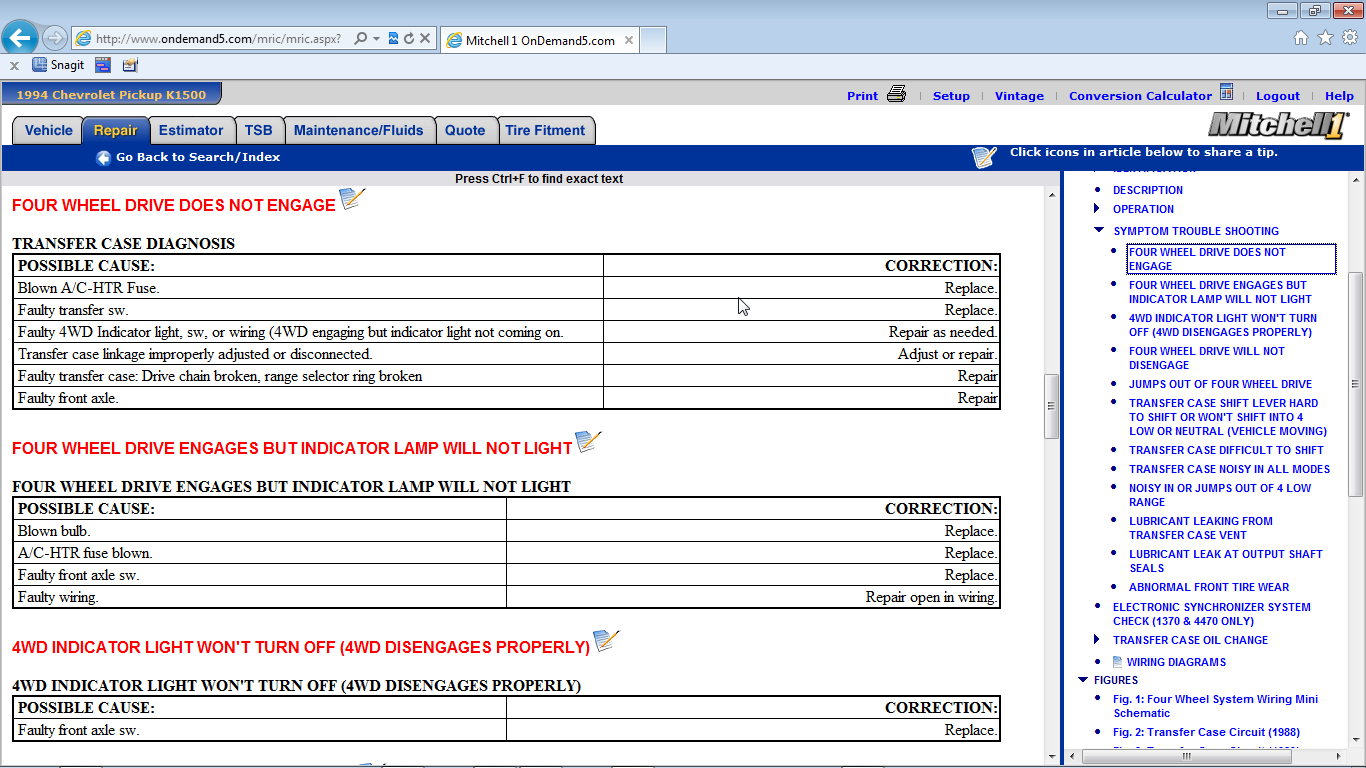
Task: Click the WIRING DIAGRAMS document icon
Action: pyautogui.click(x=1118, y=662)
